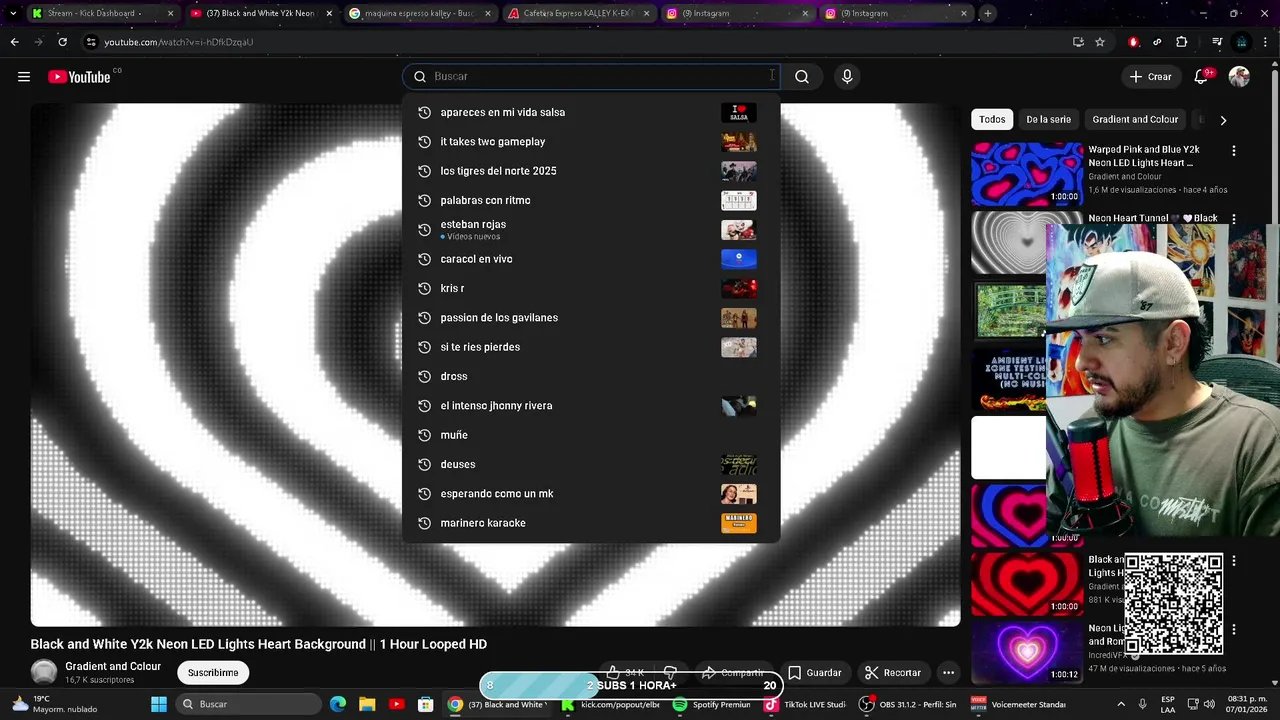This screenshot has height=720, width=1280.
Task: Go back with browser back arrow
Action: tap(14, 42)
